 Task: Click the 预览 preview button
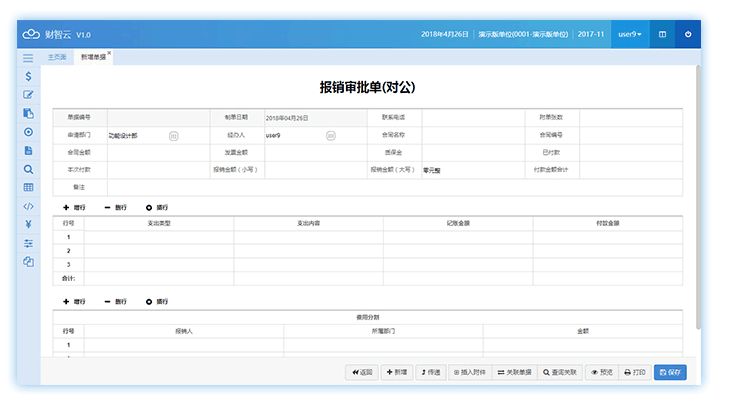(602, 373)
